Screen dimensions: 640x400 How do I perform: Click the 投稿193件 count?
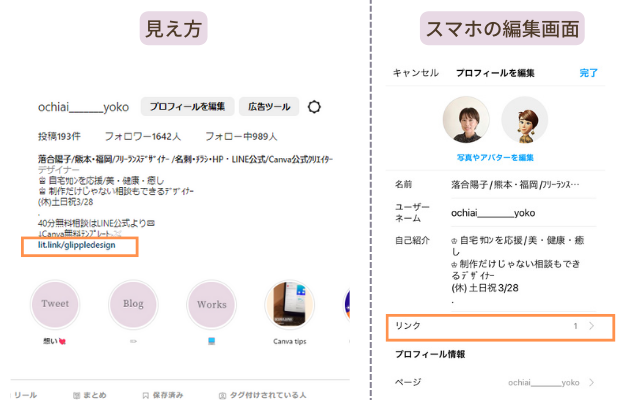point(59,136)
